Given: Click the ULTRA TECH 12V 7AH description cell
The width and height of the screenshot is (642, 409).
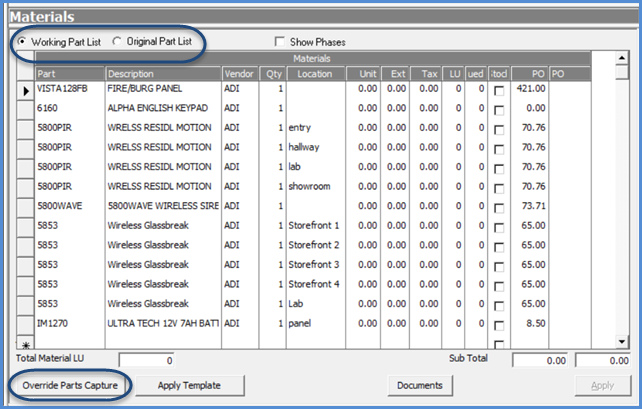Looking at the screenshot, I should click(x=163, y=323).
